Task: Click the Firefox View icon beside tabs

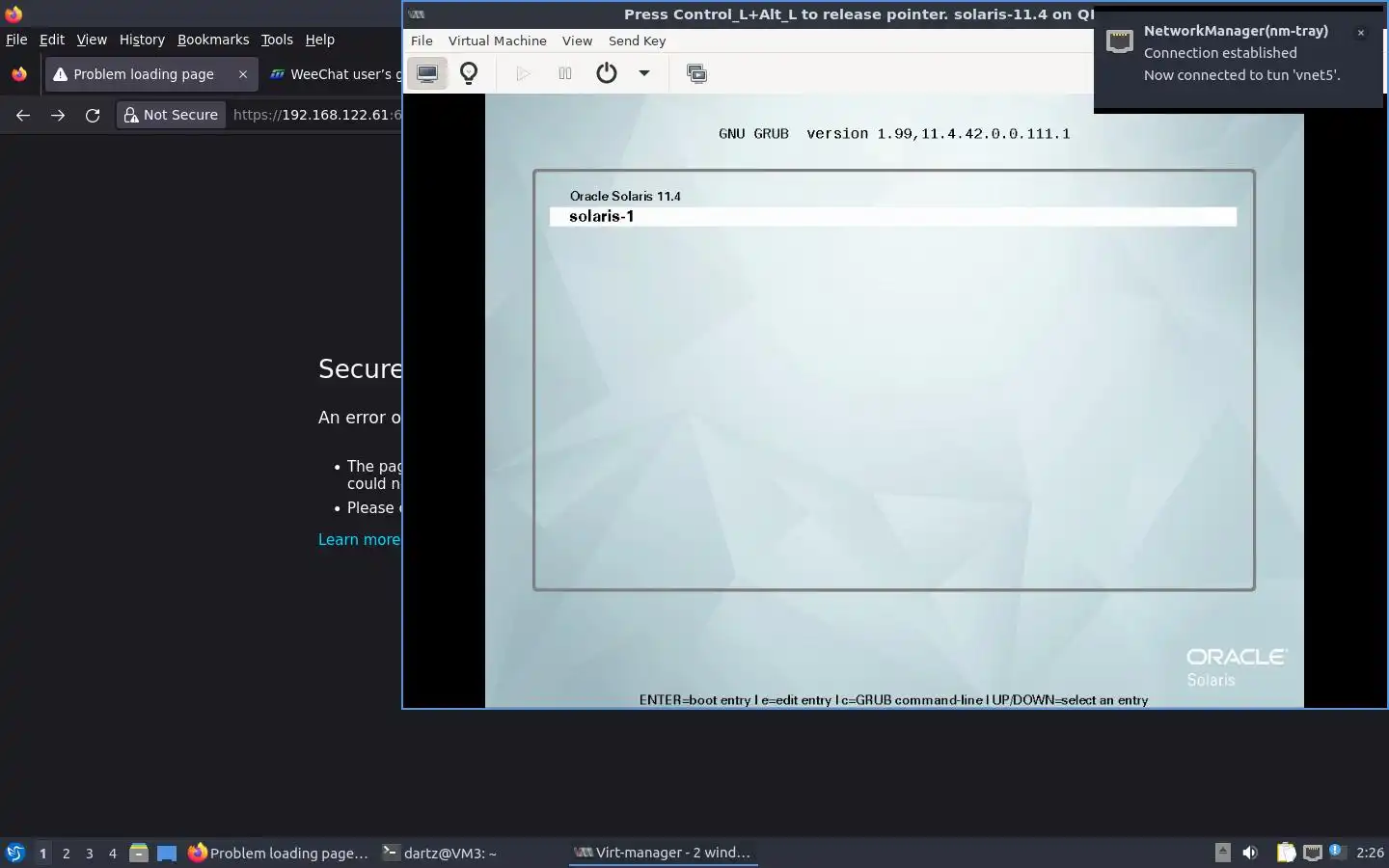Action: click(x=19, y=74)
